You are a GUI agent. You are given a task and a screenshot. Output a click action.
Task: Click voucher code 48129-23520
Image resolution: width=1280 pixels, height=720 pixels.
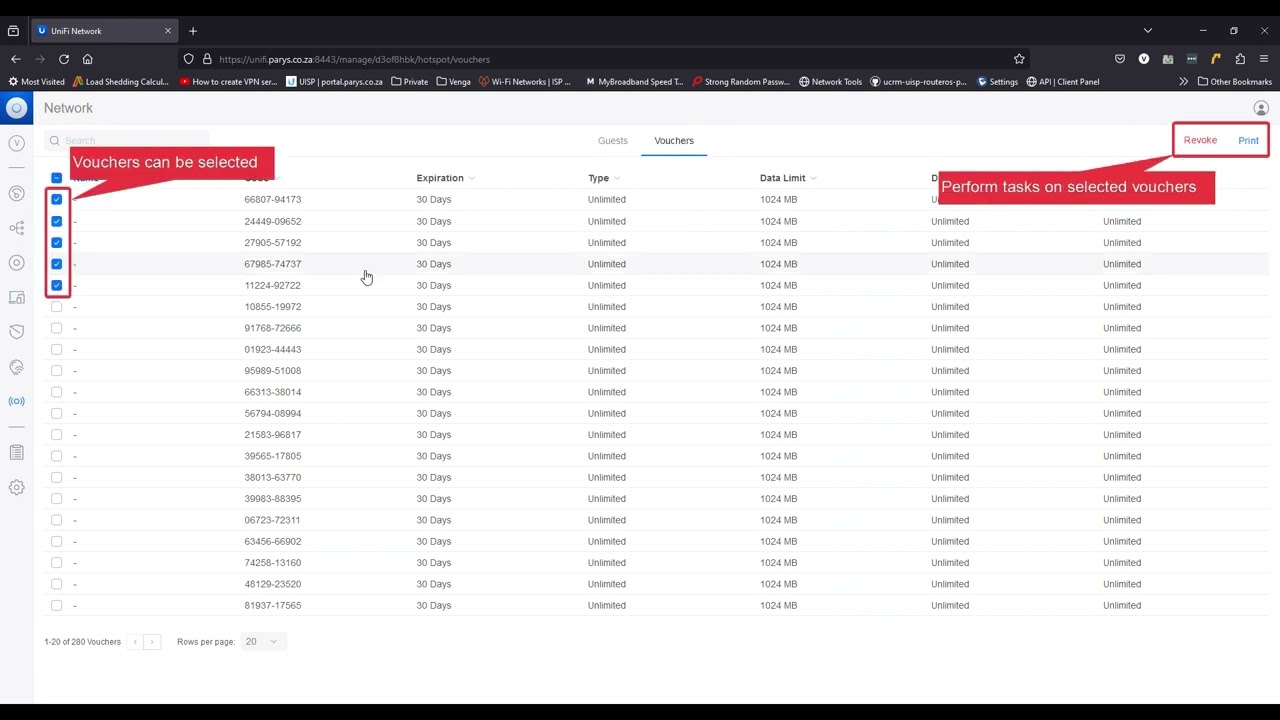click(x=272, y=584)
